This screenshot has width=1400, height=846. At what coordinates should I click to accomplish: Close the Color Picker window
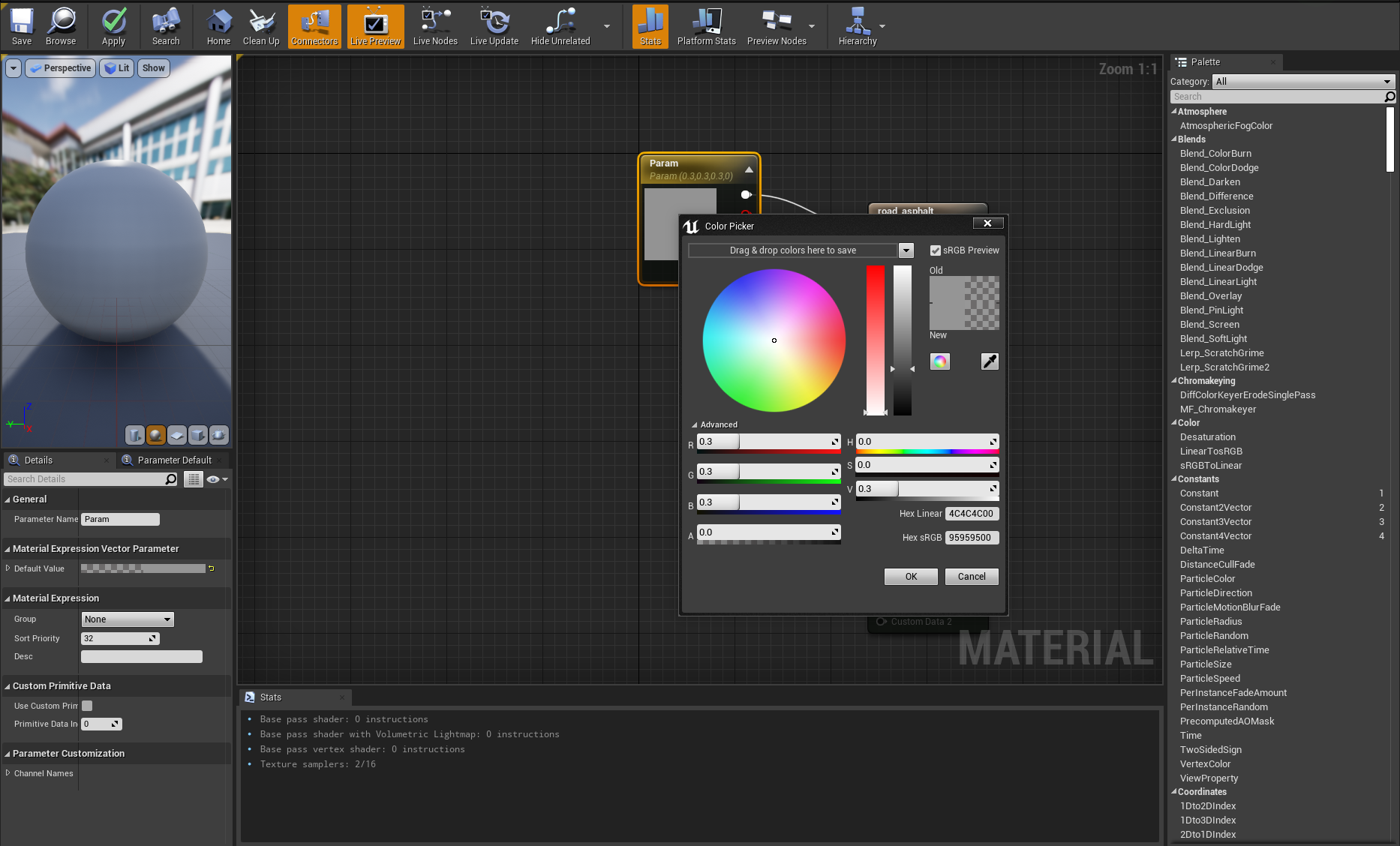(x=987, y=223)
